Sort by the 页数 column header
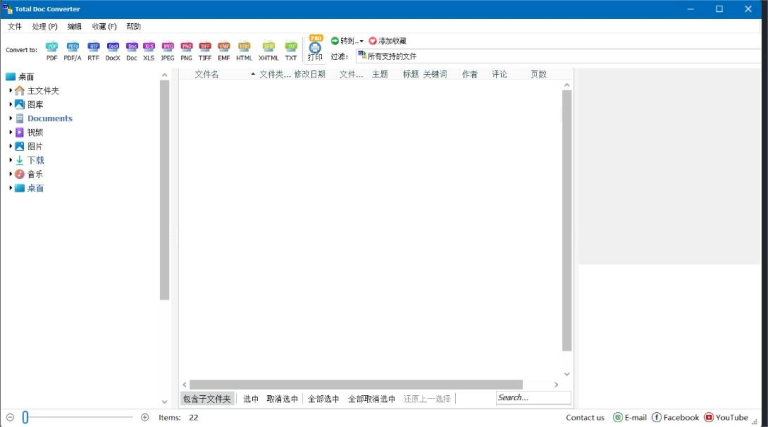Viewport: 768px width, 427px height. pos(538,74)
